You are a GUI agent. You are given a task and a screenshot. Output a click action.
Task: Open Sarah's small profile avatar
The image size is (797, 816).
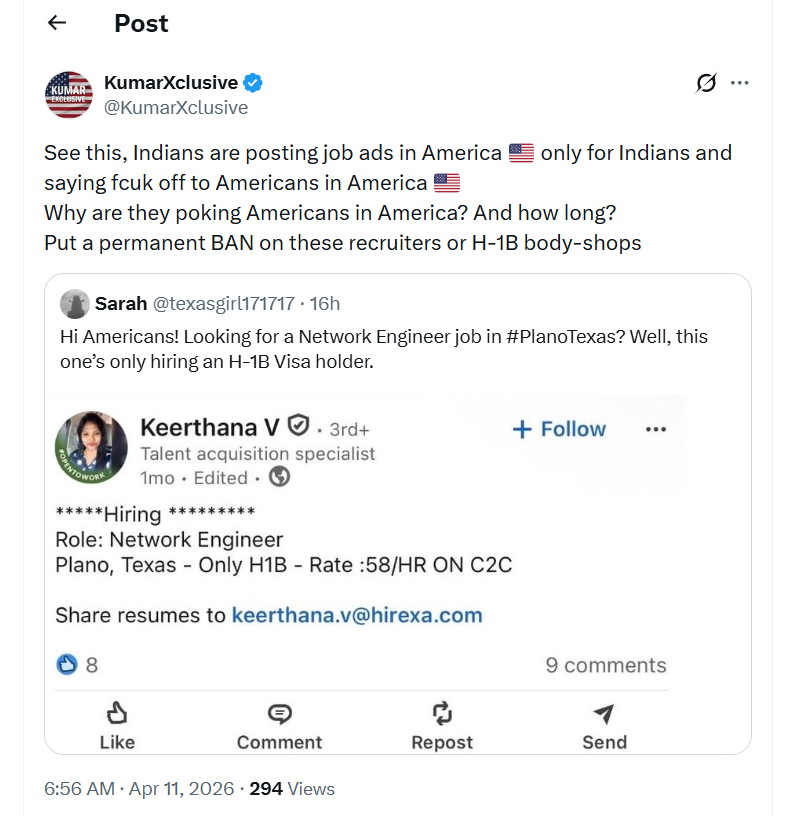(74, 303)
